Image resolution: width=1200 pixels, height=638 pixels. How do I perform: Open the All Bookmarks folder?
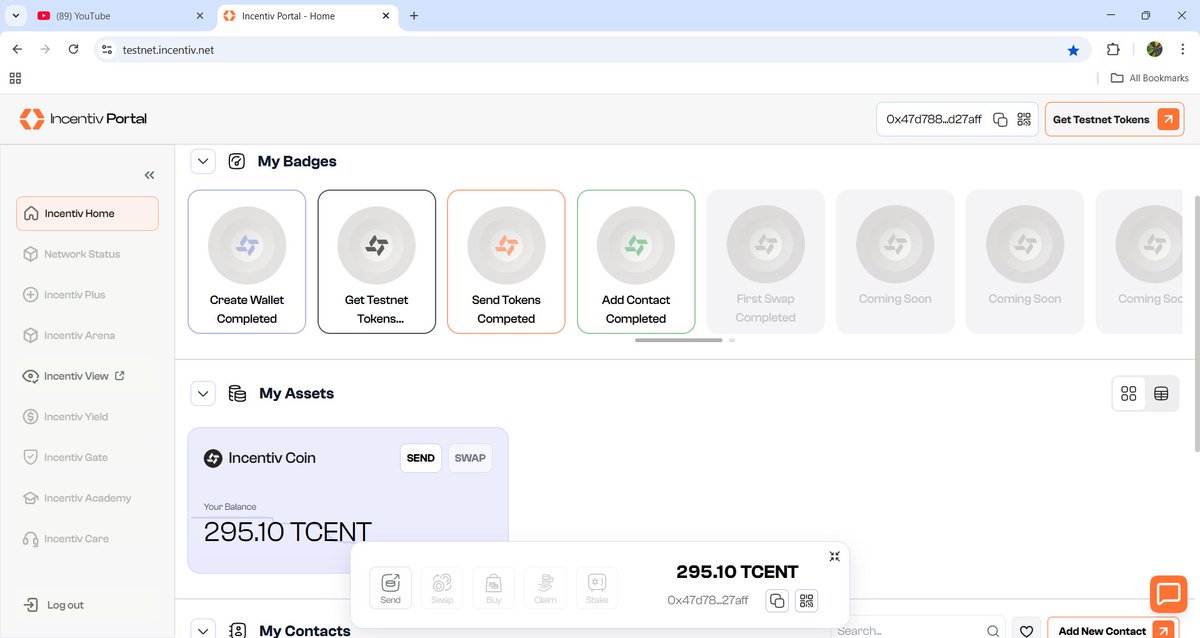tap(1149, 78)
